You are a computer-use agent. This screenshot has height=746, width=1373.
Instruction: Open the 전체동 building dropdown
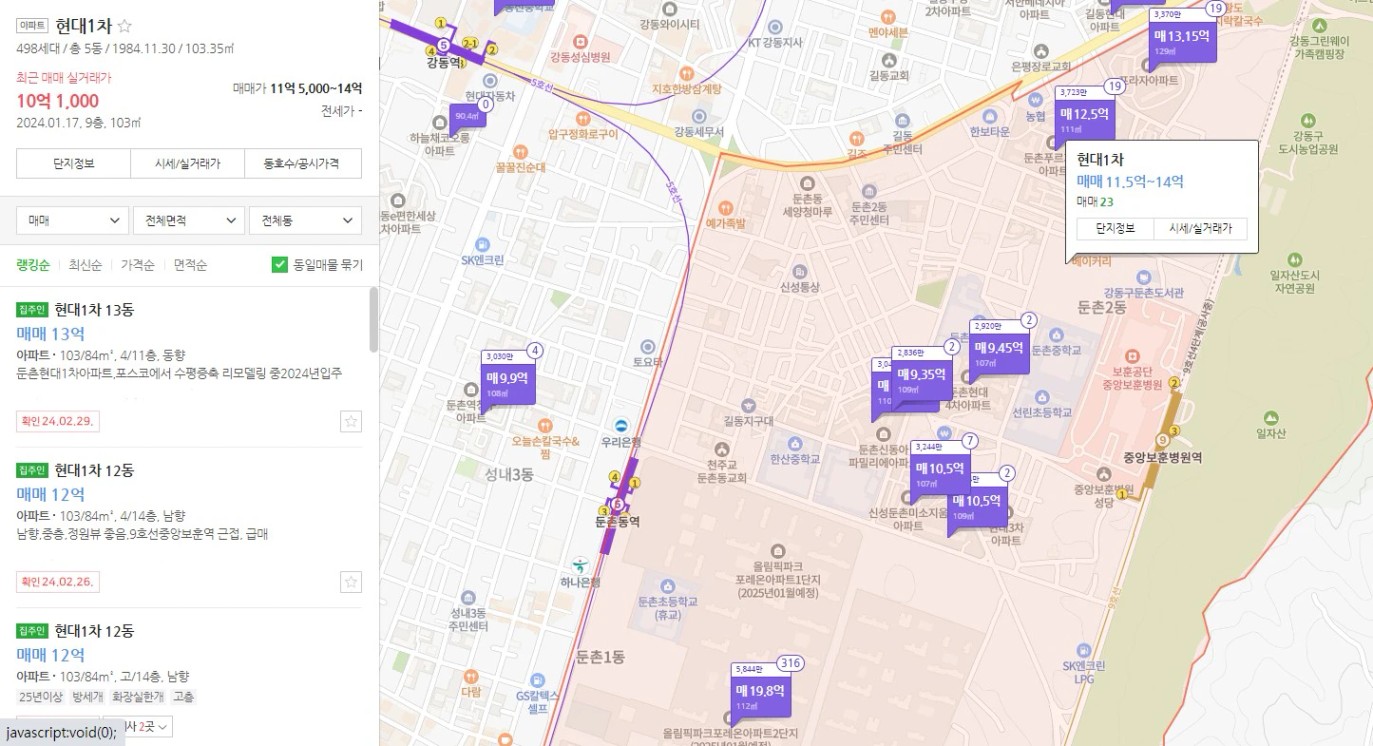(x=306, y=220)
